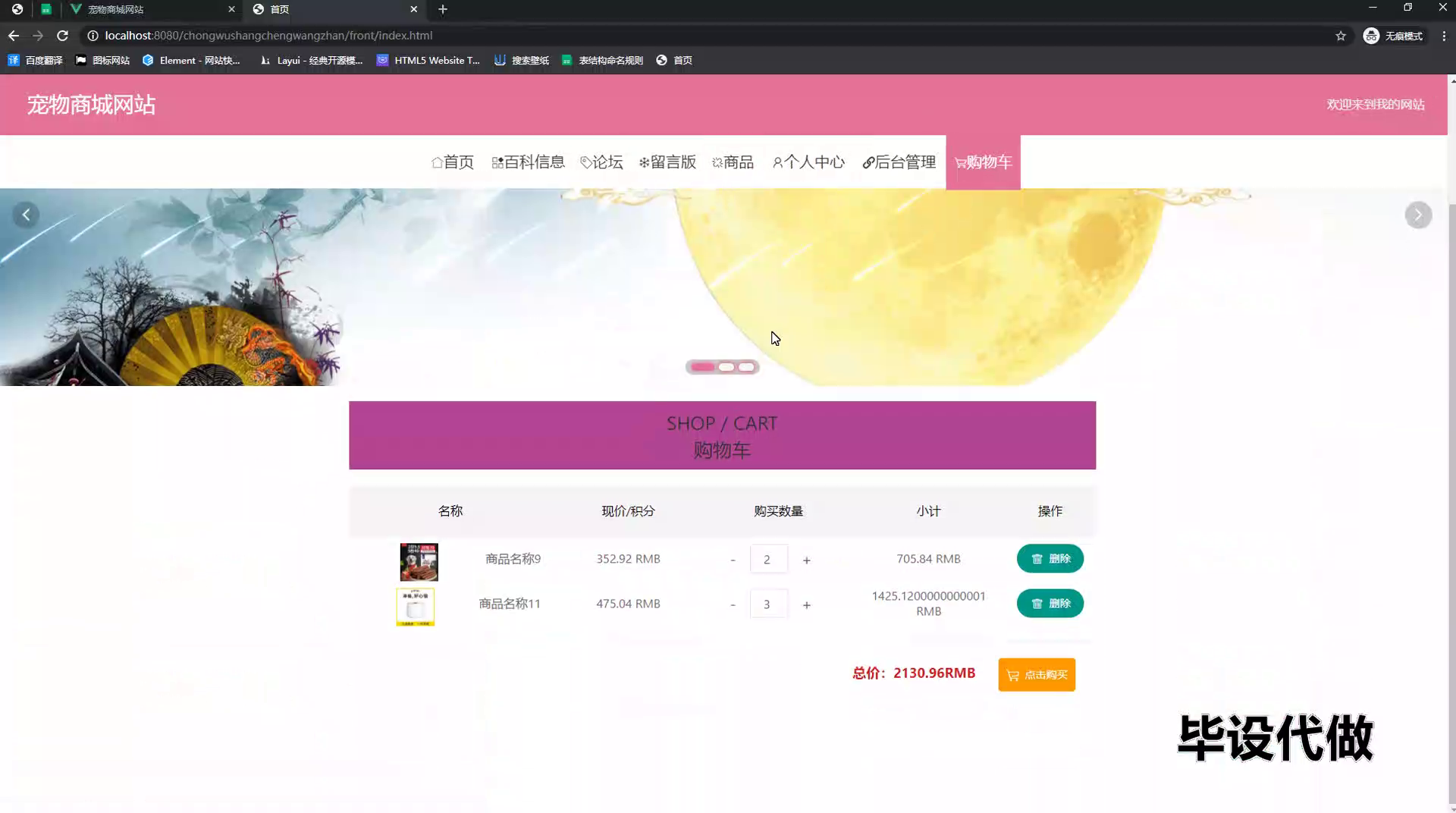The width and height of the screenshot is (1456, 813).
Task: Show previous carousel banner slide
Action: click(26, 215)
